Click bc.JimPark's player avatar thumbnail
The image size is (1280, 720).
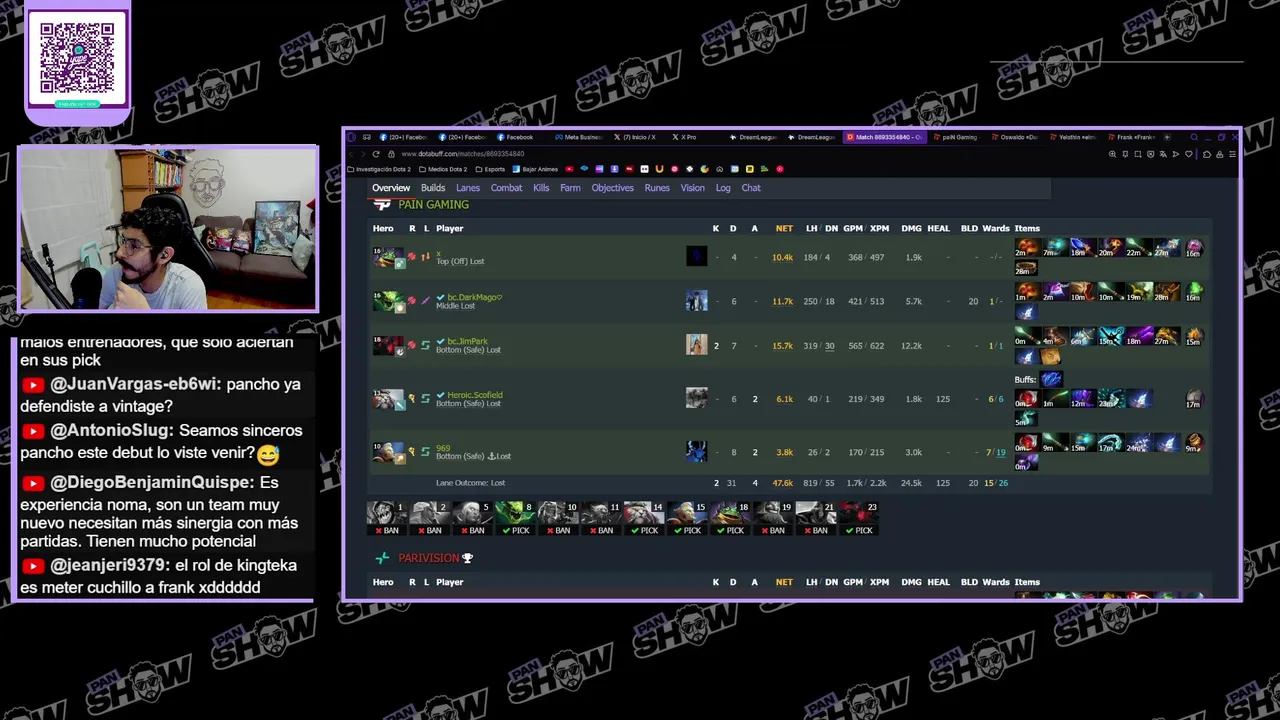tap(696, 345)
